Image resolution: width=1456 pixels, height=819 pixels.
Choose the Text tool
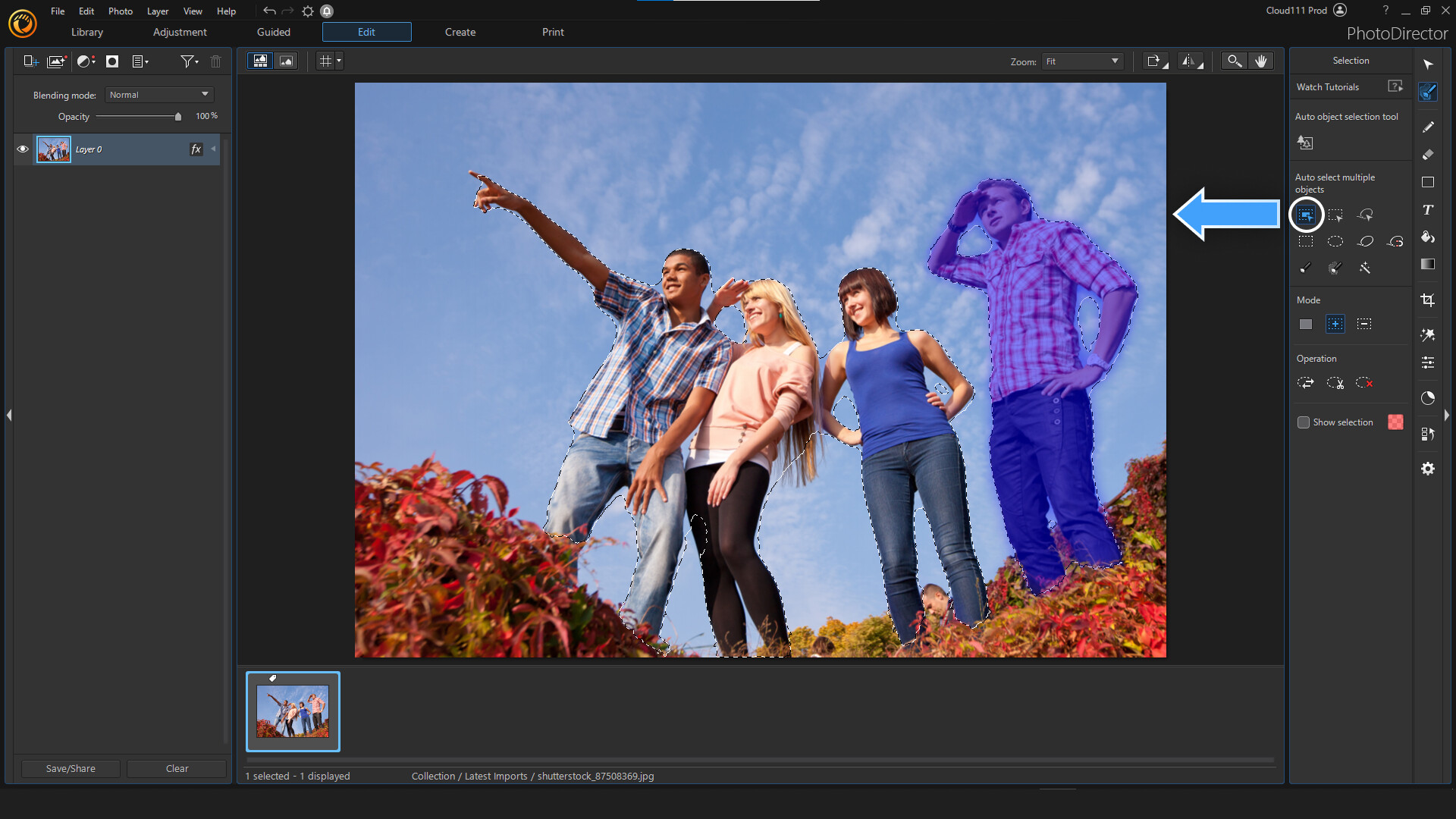point(1429,209)
